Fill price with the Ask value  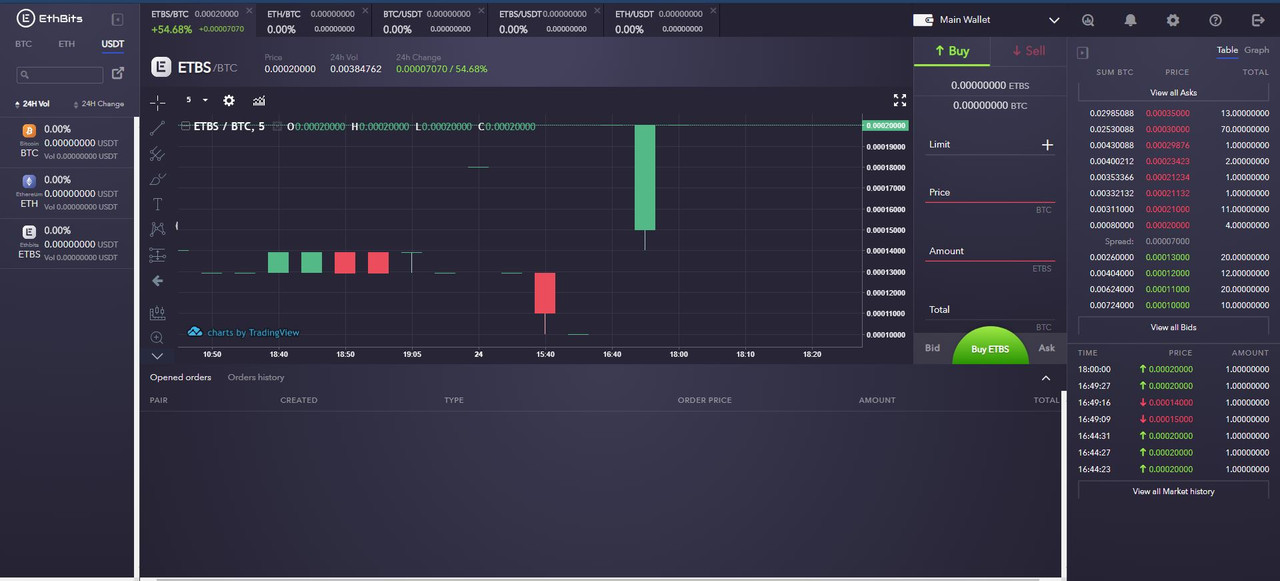click(x=1047, y=348)
